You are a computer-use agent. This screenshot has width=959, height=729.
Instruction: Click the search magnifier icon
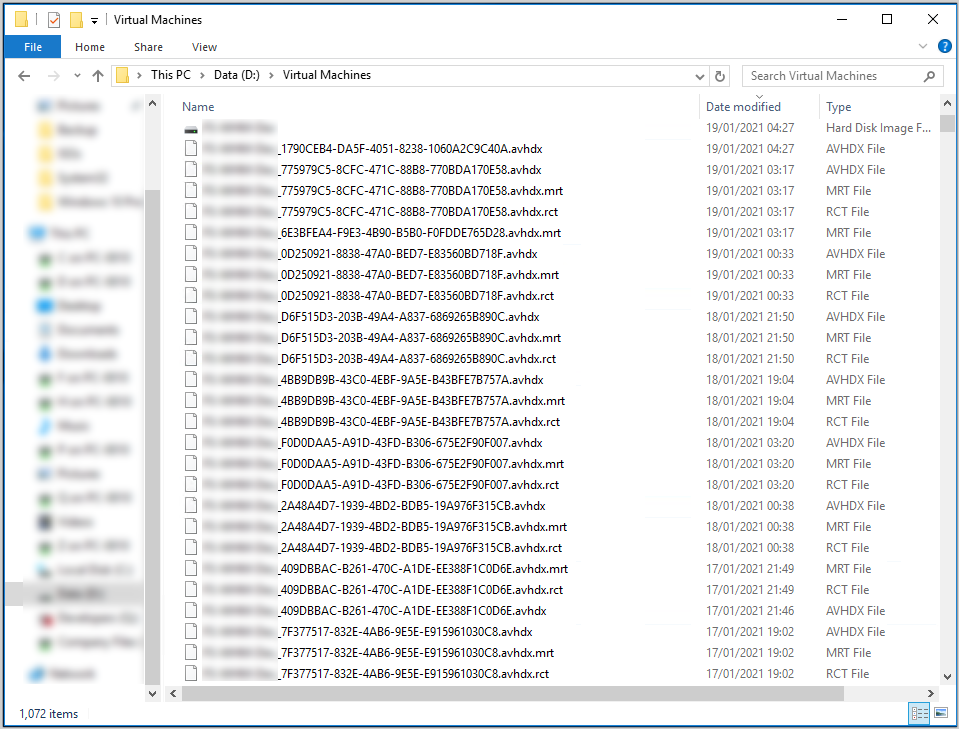click(930, 75)
